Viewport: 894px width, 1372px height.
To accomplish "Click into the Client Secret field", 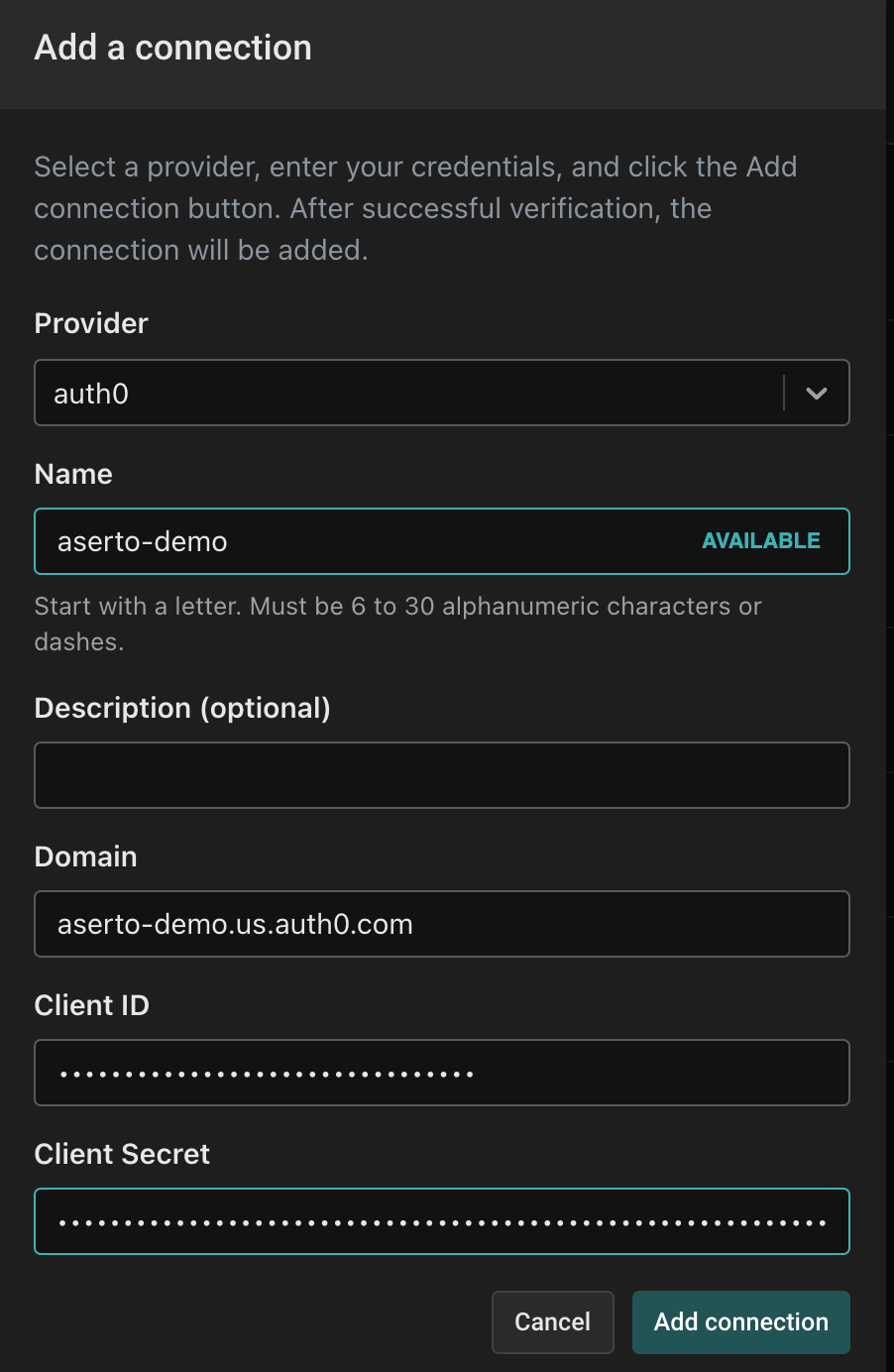I will [x=442, y=1221].
